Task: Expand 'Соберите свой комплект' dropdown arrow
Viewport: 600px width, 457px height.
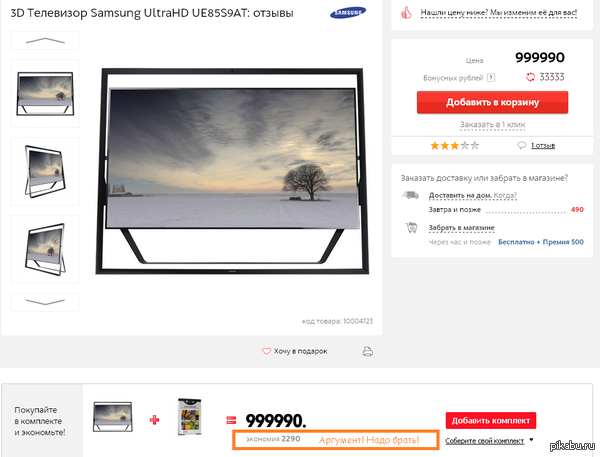Action: pyautogui.click(x=531, y=440)
